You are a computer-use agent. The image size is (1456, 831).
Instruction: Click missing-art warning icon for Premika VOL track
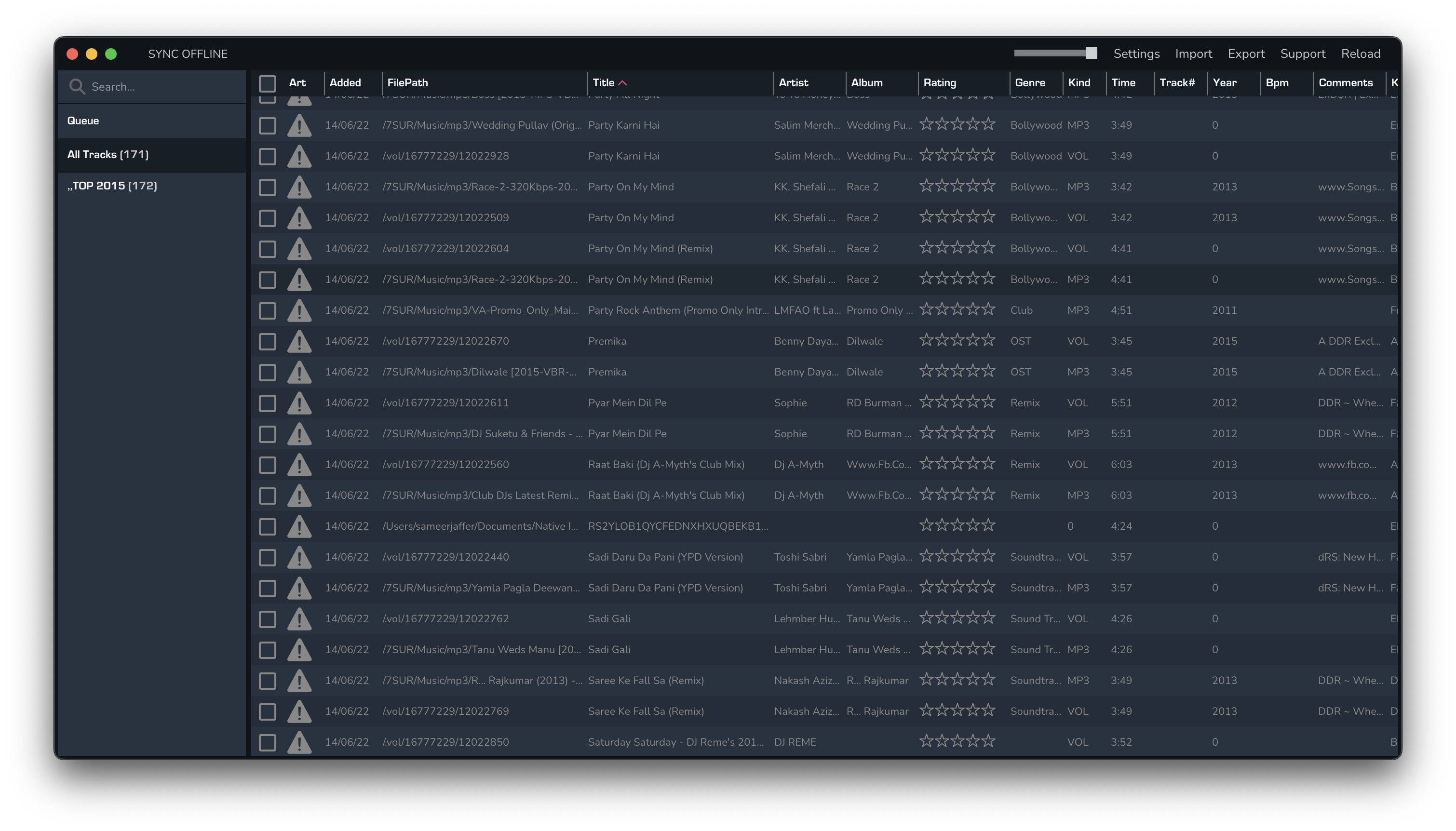click(299, 341)
